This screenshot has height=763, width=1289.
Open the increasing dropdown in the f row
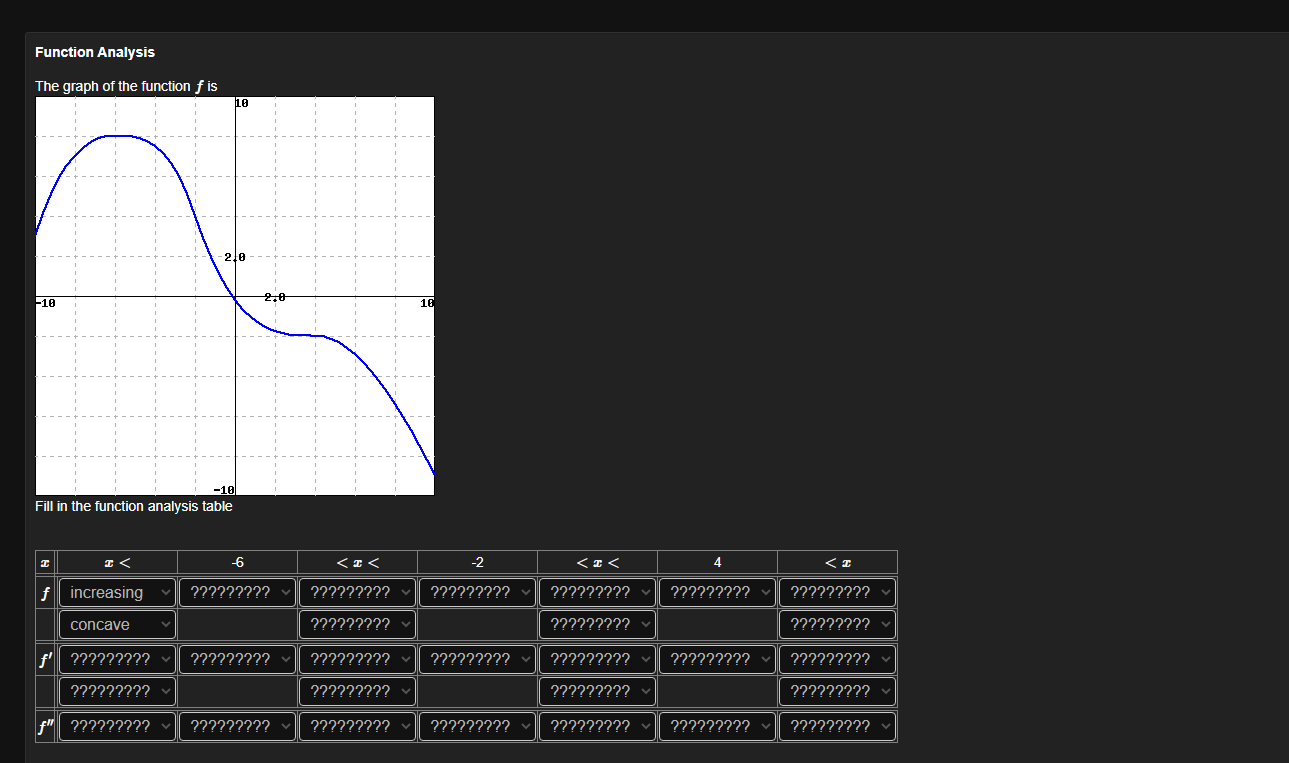click(x=117, y=592)
